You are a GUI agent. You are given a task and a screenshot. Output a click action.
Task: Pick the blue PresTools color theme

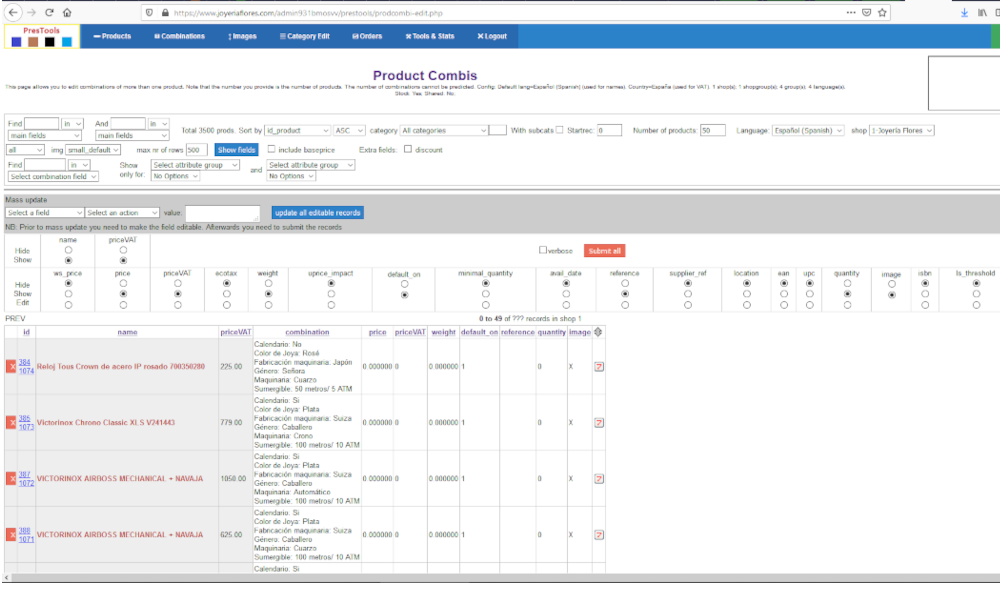click(17, 42)
